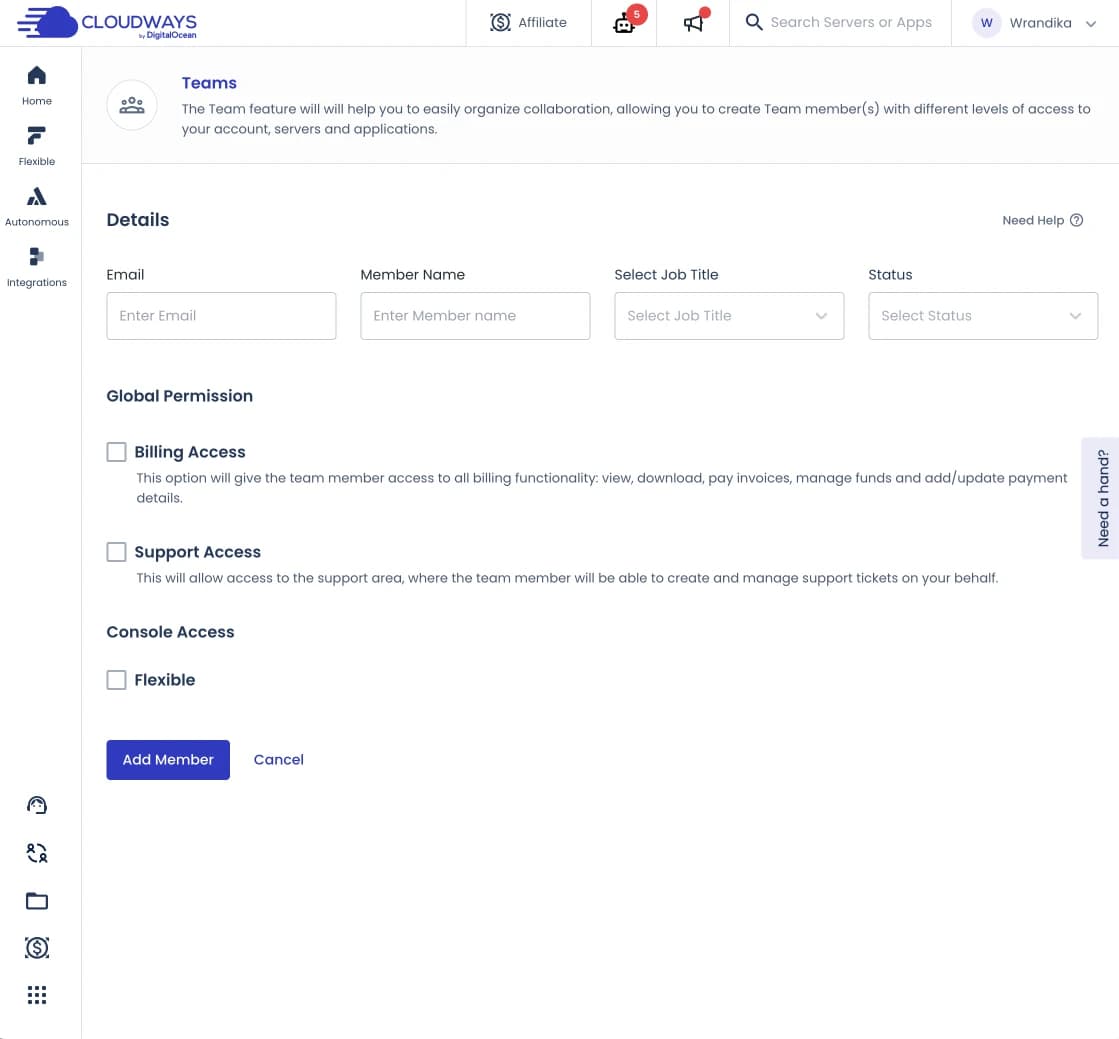This screenshot has height=1039, width=1119.
Task: Enable the Billing Access checkbox
Action: pos(117,452)
